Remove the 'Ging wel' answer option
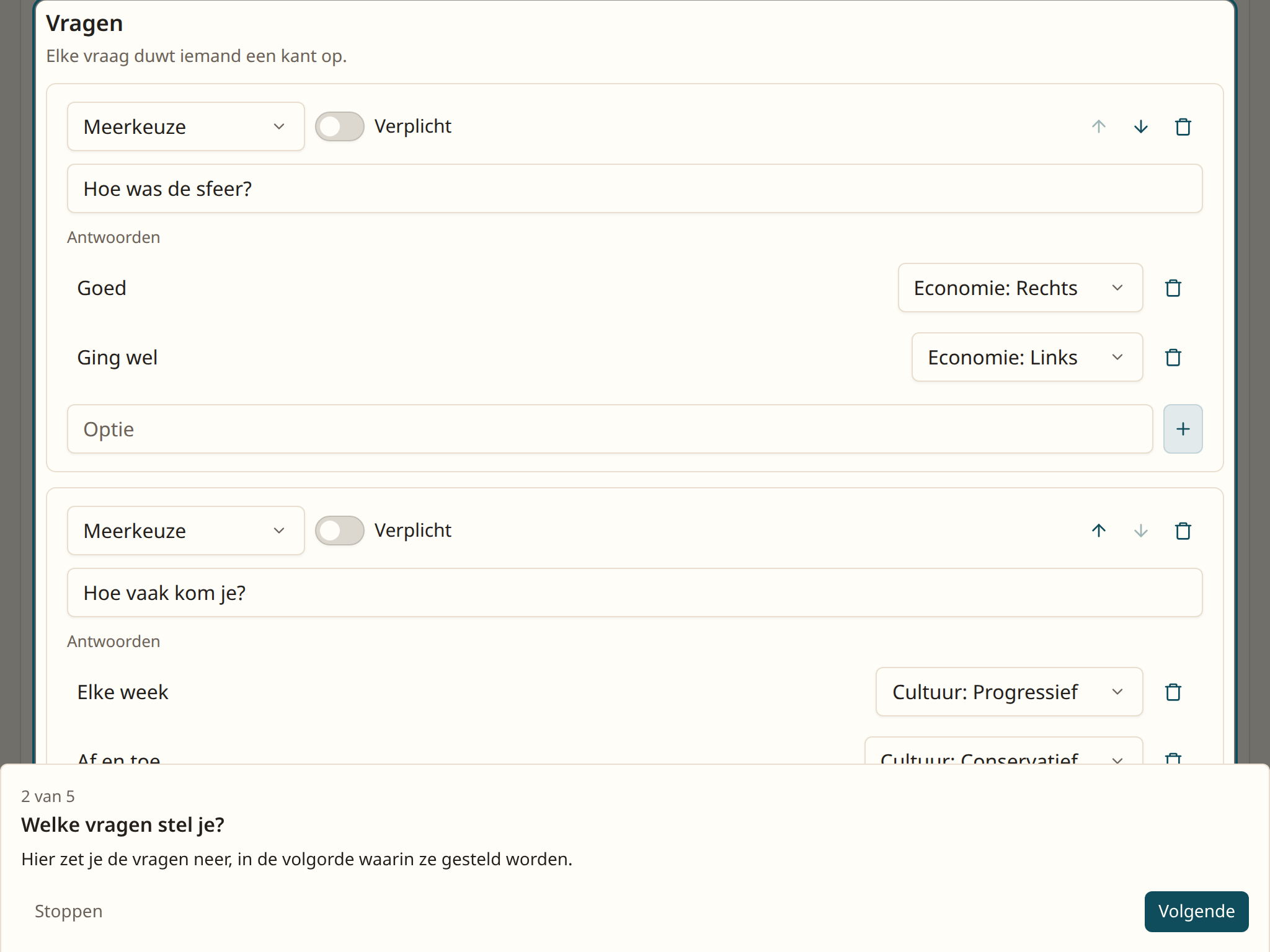 [1173, 358]
